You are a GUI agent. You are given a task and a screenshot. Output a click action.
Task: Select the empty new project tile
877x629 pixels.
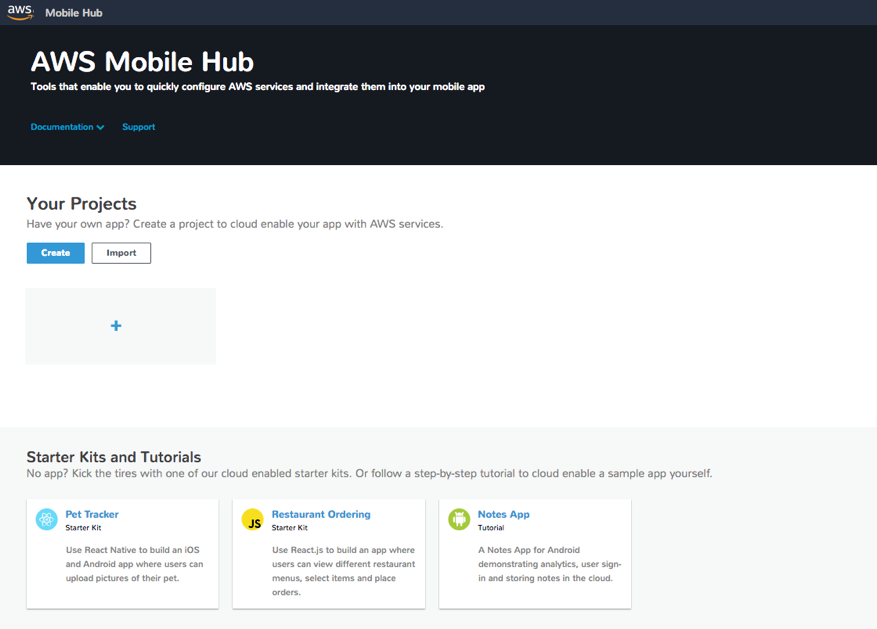coord(120,326)
